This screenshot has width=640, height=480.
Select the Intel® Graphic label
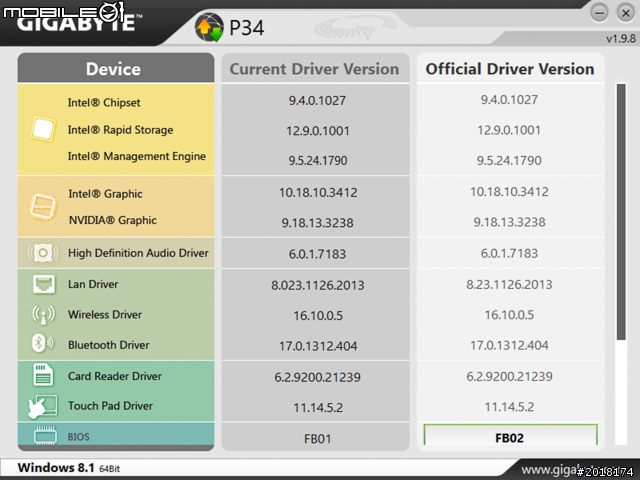(x=105, y=193)
